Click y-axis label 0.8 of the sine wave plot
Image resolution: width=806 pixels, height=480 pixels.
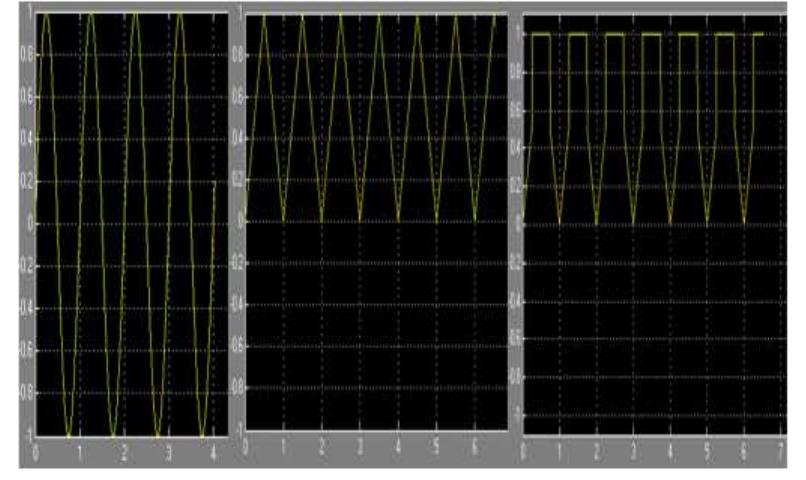(x=27, y=55)
